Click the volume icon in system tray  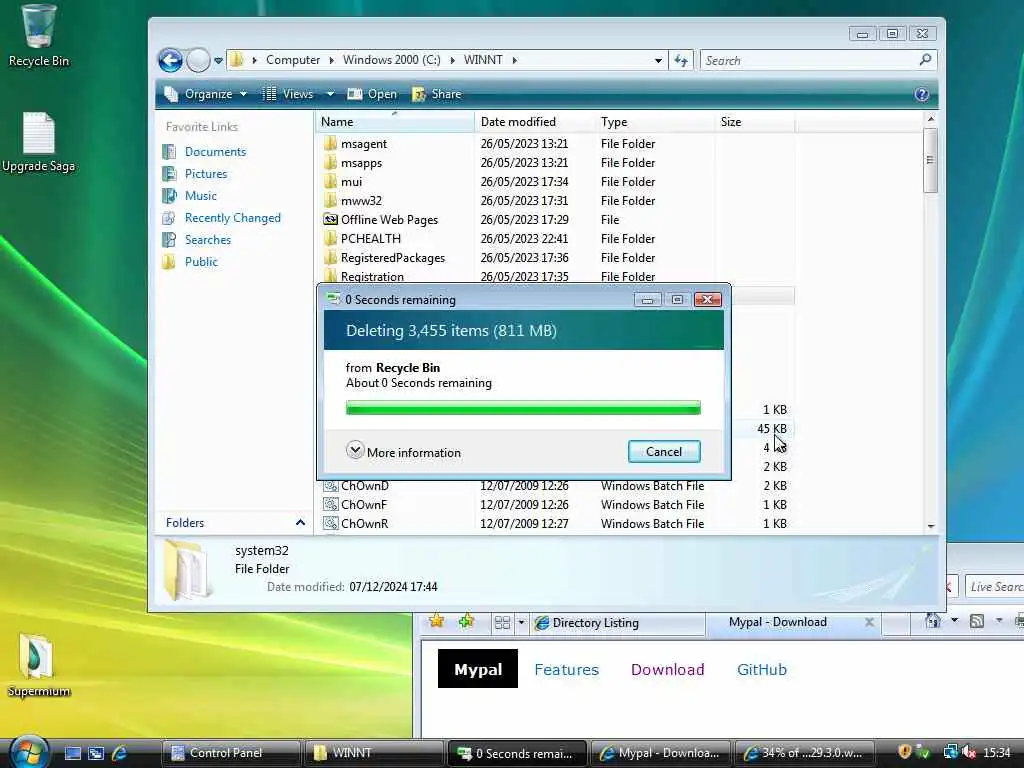point(969,752)
